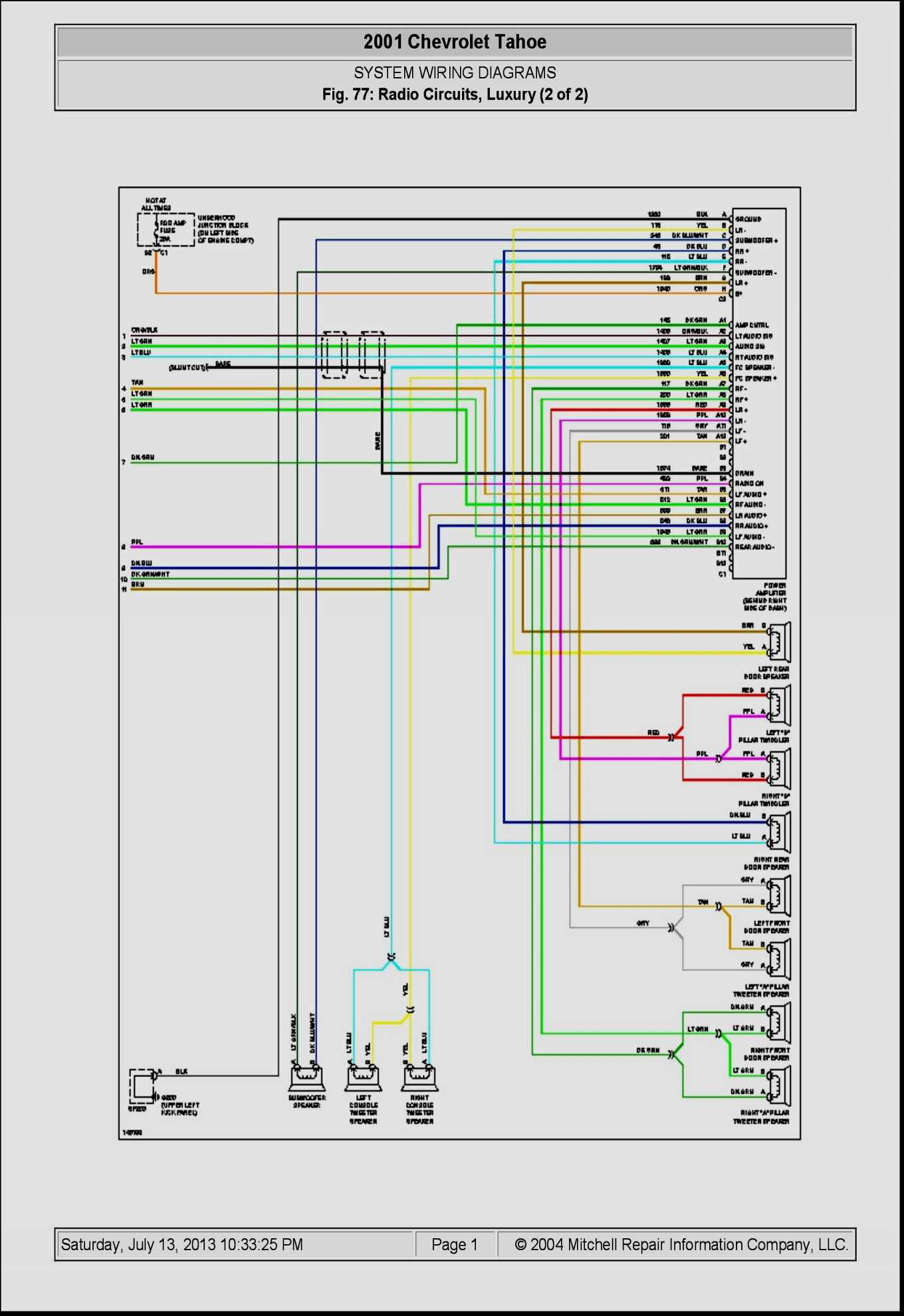Click the left console tweeter speaker symbol
Screen dimensions: 904x1316
coord(363,1075)
